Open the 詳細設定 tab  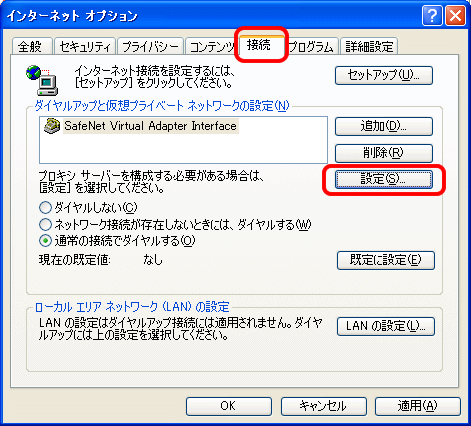(x=369, y=46)
